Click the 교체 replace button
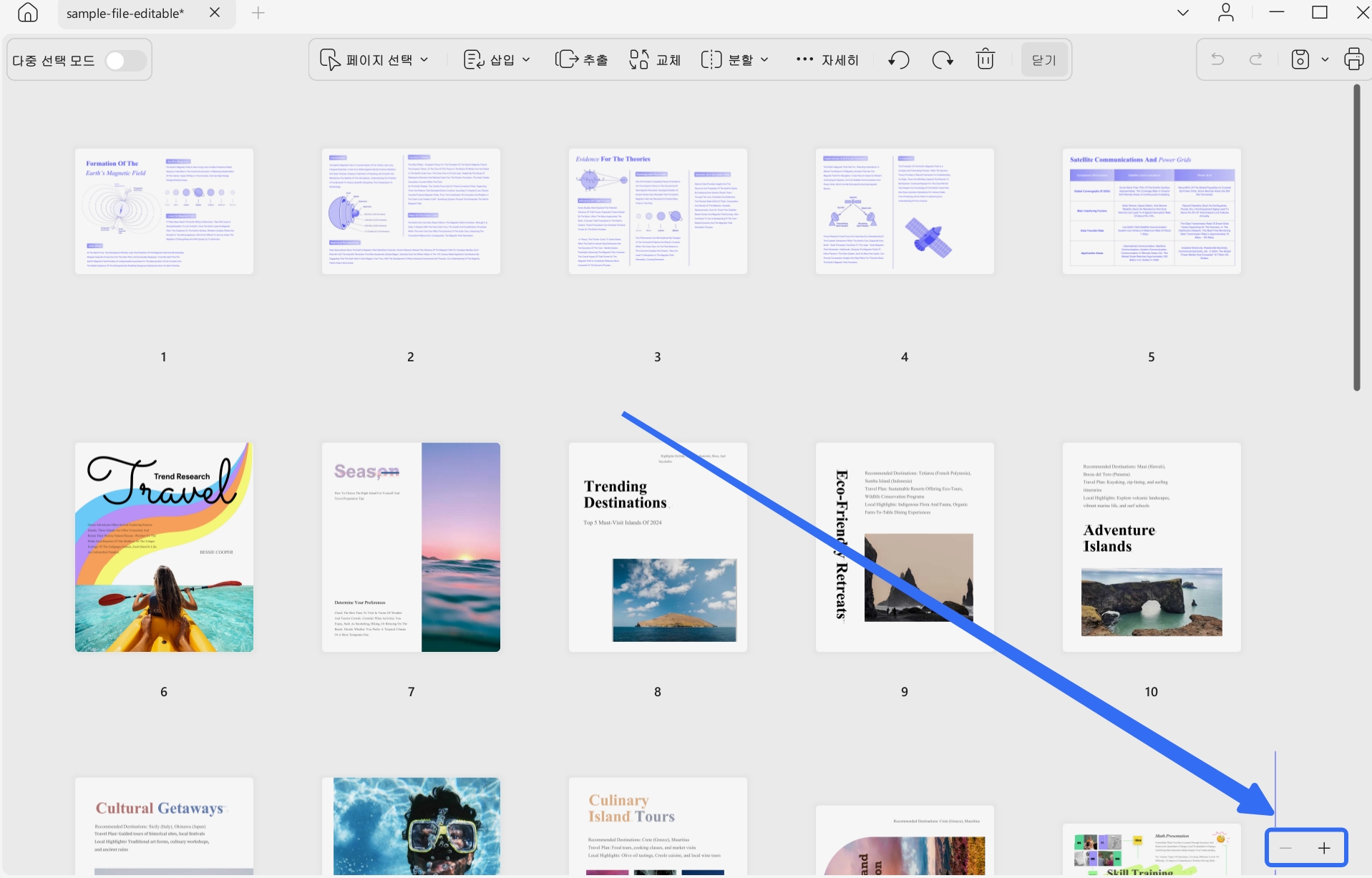The width and height of the screenshot is (1372, 878). pyautogui.click(x=655, y=60)
